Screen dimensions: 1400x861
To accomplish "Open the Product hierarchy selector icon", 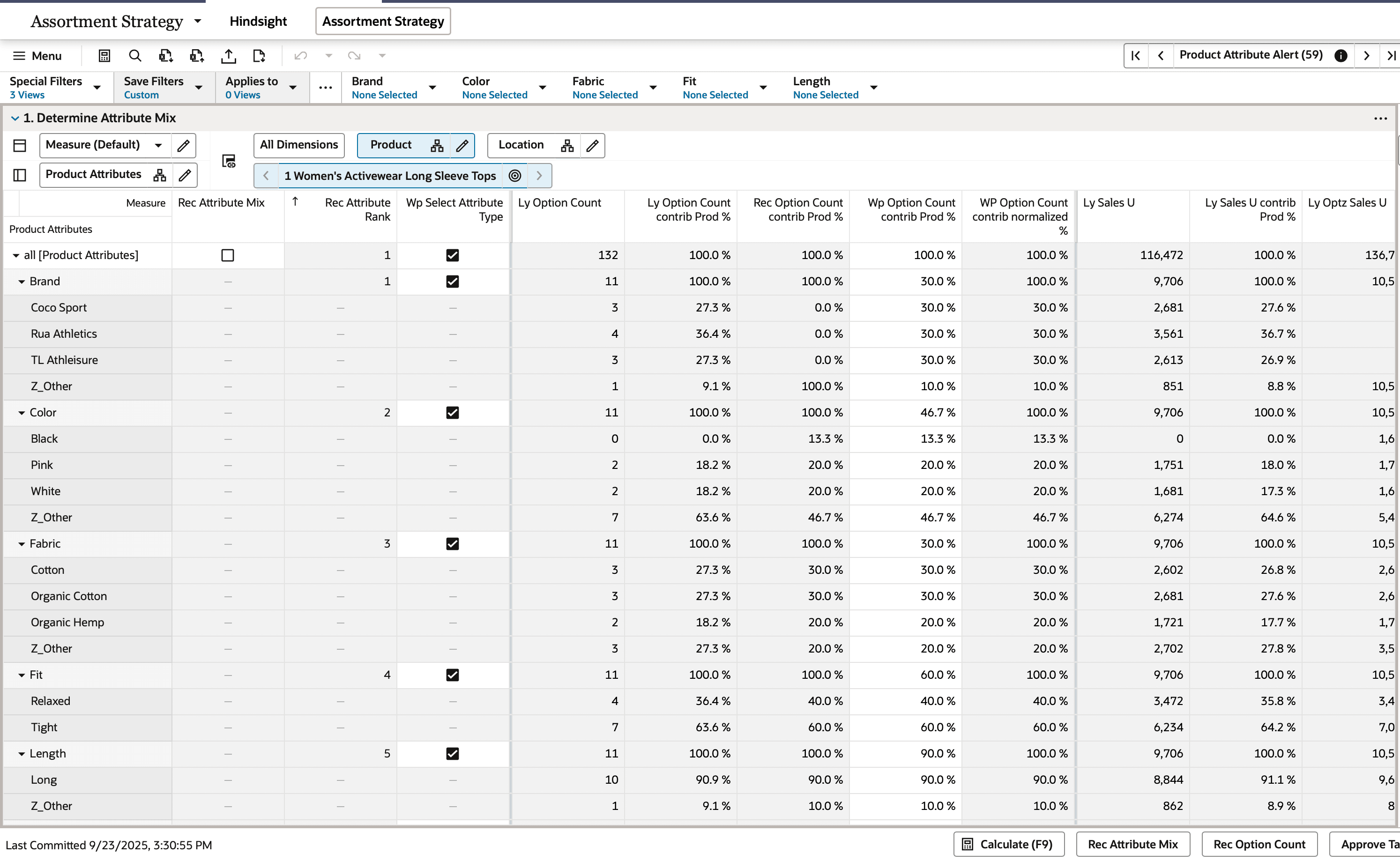I will pyautogui.click(x=436, y=145).
